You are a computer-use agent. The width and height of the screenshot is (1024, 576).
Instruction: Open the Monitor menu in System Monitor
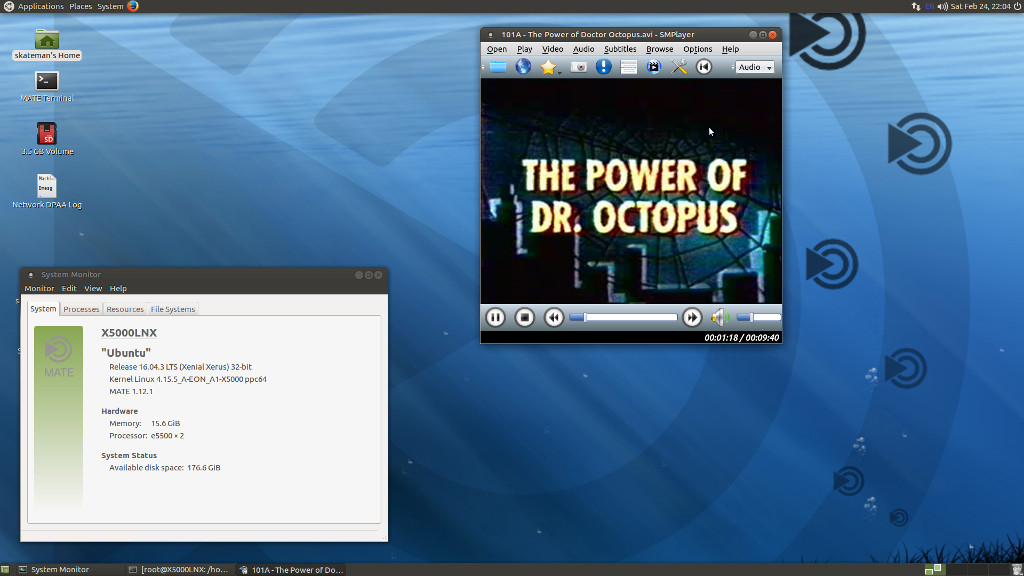(x=39, y=288)
